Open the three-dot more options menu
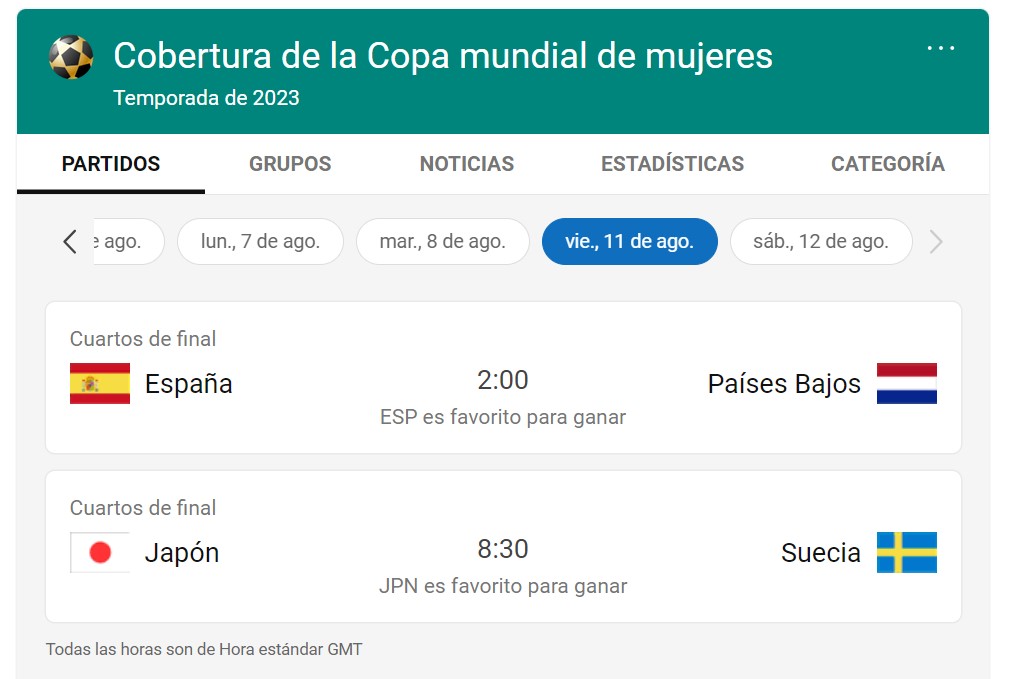This screenshot has width=1024, height=679. point(940,48)
